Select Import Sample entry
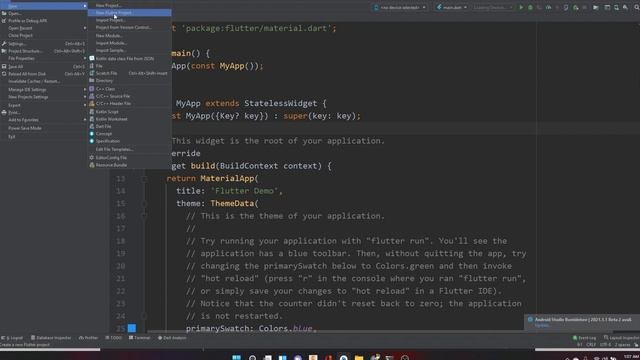The height and width of the screenshot is (360, 640). [x=129, y=50]
